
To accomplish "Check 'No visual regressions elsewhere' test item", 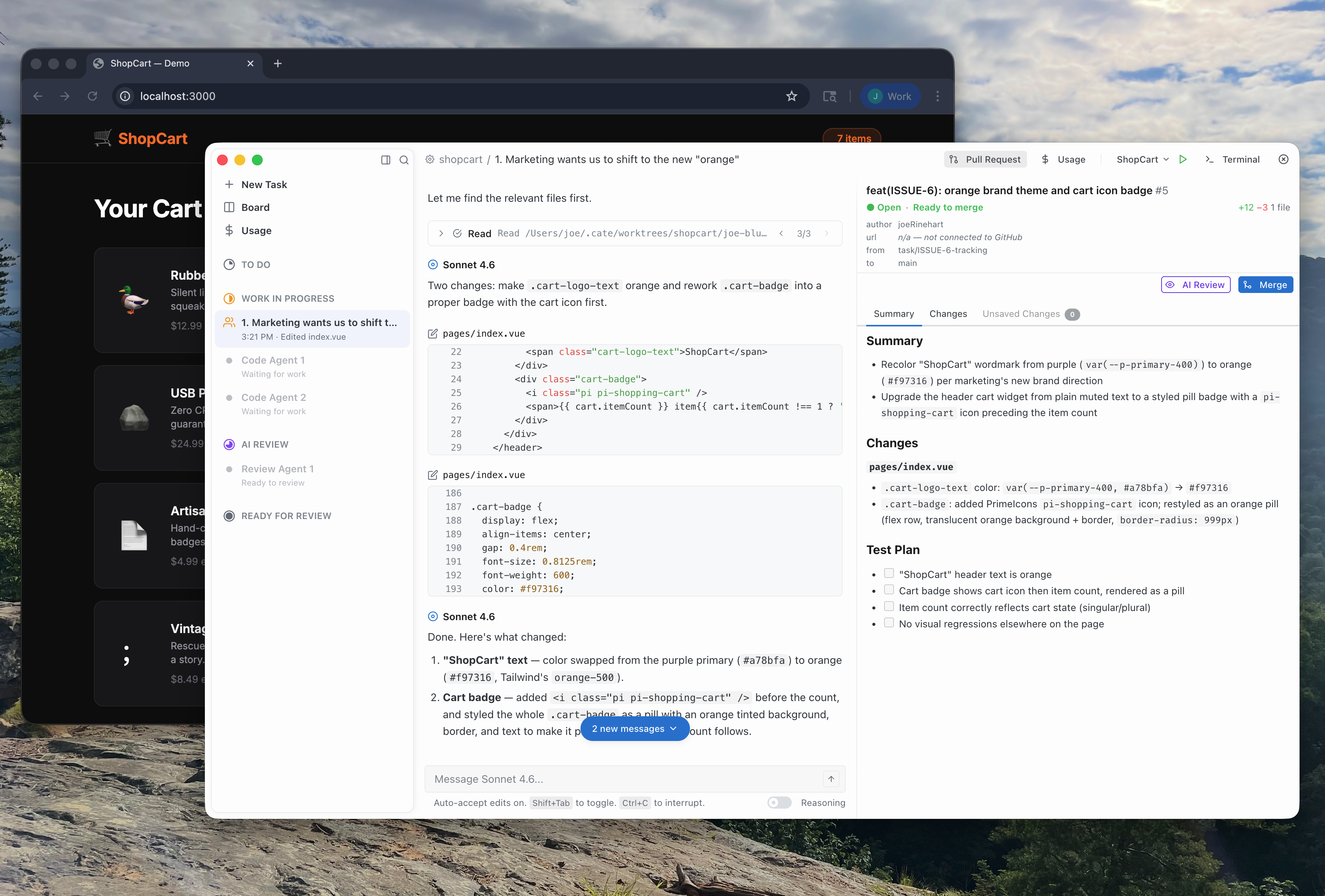I will click(889, 623).
